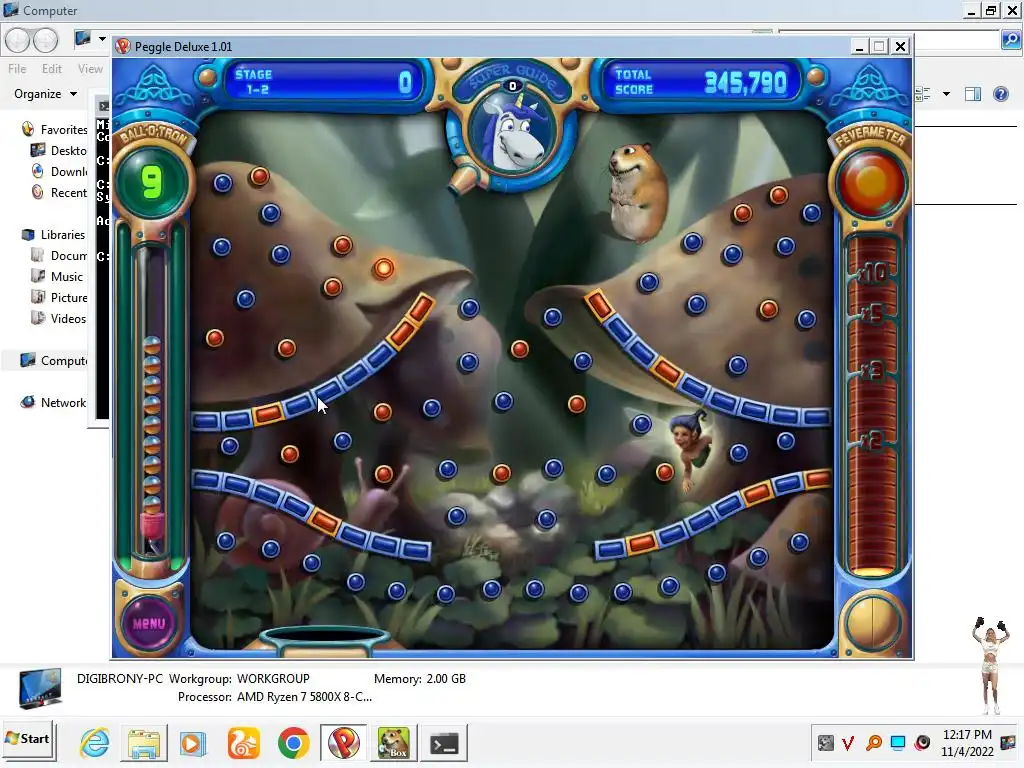Toggle the preview pane icon

pos(972,94)
